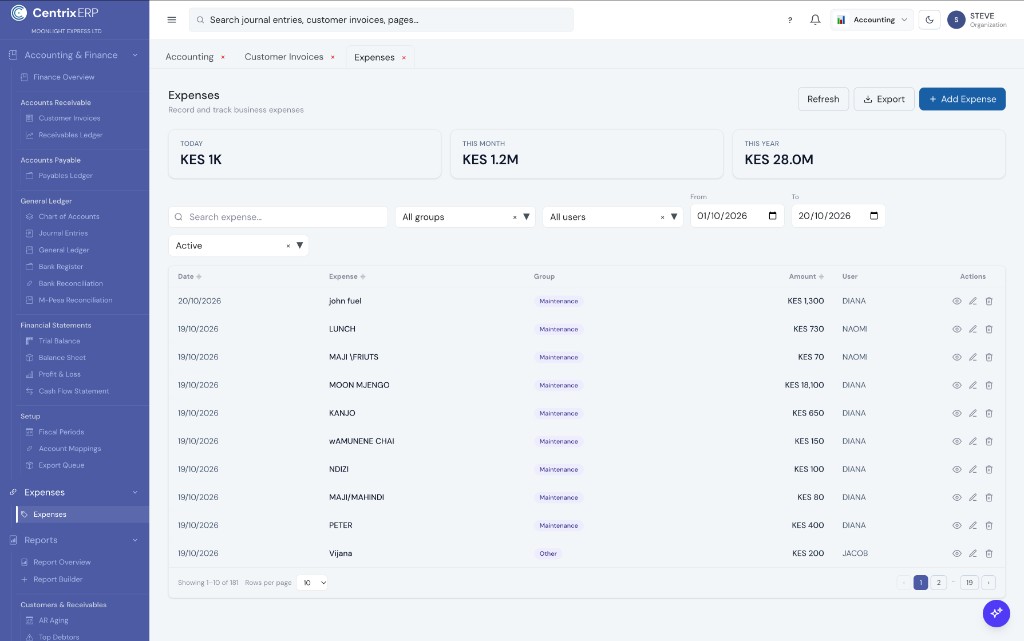
Task: Toggle the sidebar hamburger menu
Action: point(172,20)
